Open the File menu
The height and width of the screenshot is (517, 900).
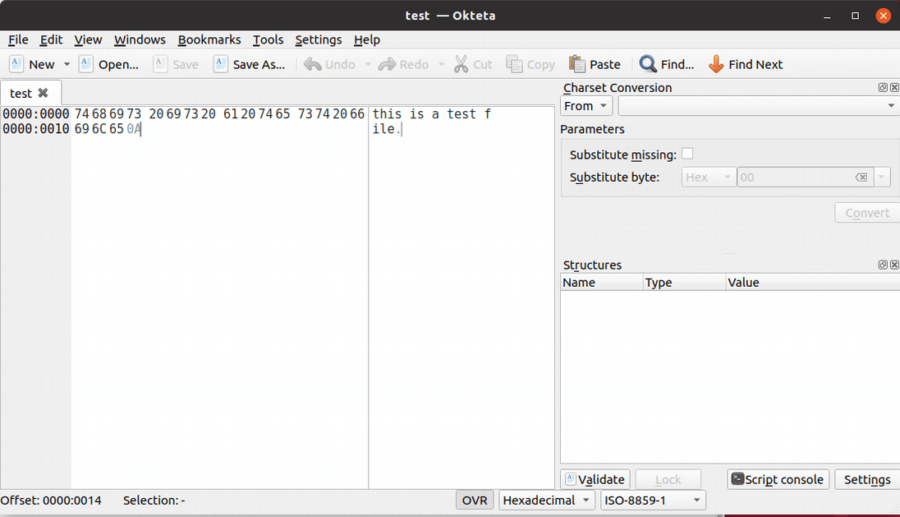click(x=18, y=40)
